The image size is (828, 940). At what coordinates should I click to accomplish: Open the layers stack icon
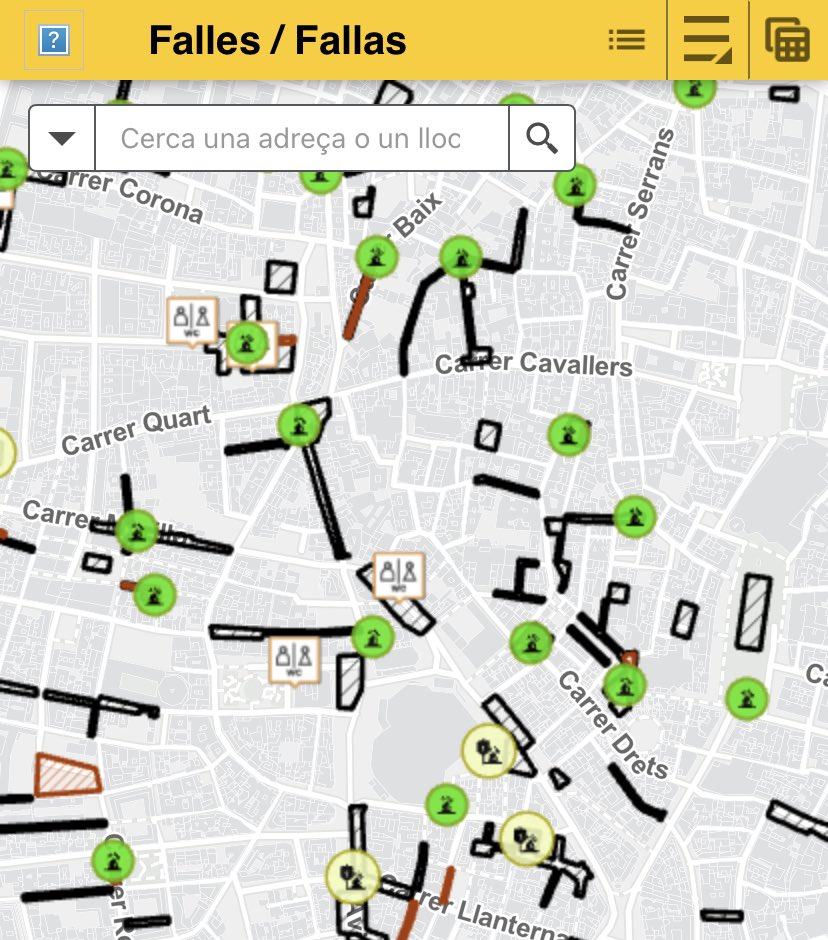click(788, 40)
